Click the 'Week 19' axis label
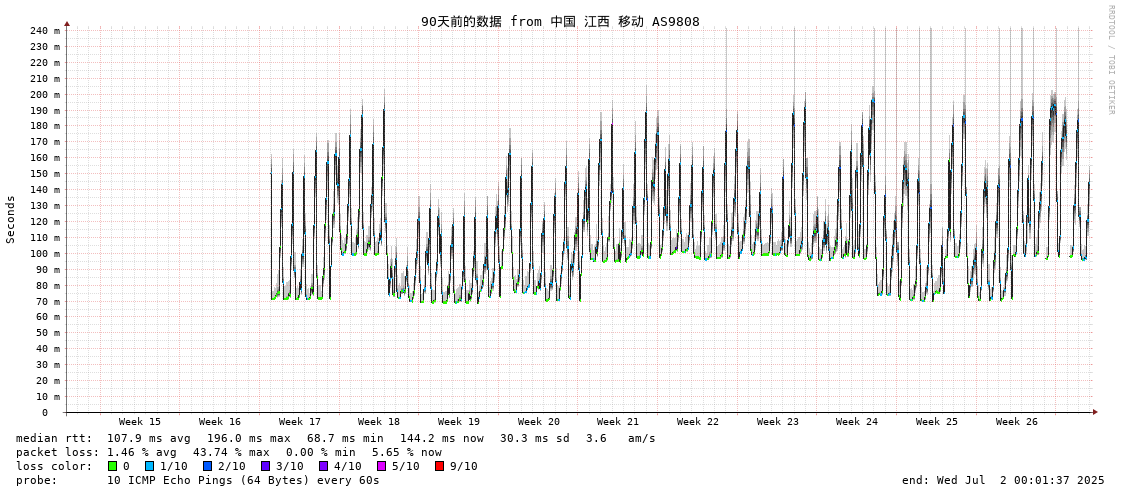This screenshot has height=494, width=1121. (459, 422)
